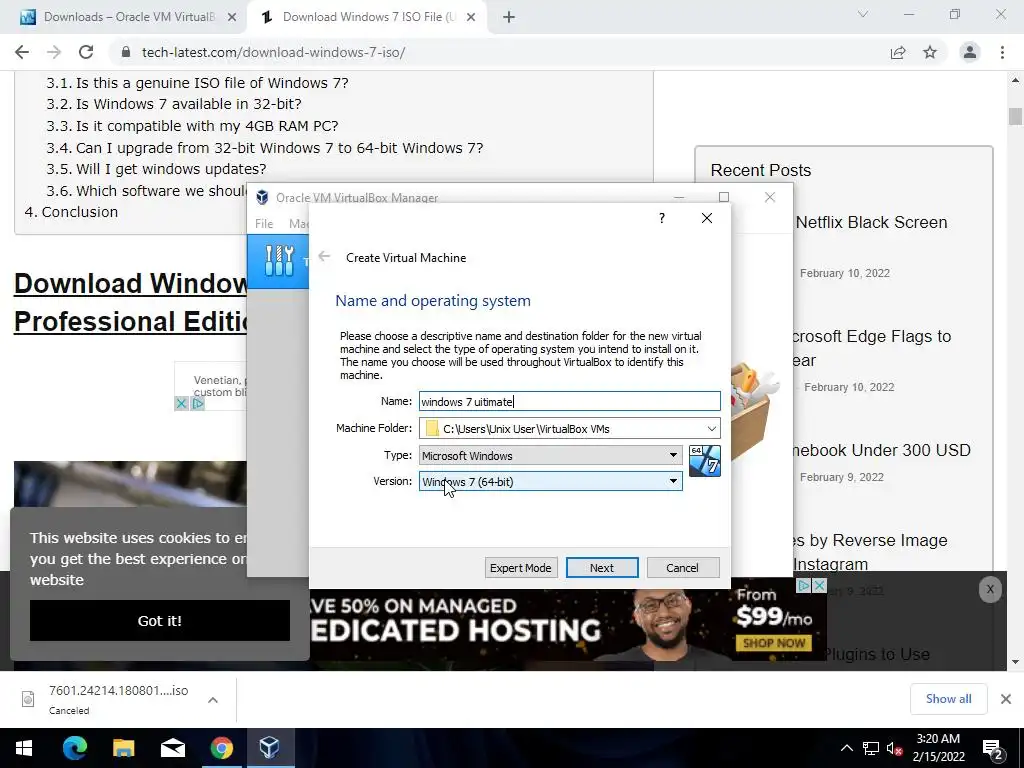This screenshot has width=1024, height=768.
Task: Expand the download item options chevron
Action: point(213,699)
